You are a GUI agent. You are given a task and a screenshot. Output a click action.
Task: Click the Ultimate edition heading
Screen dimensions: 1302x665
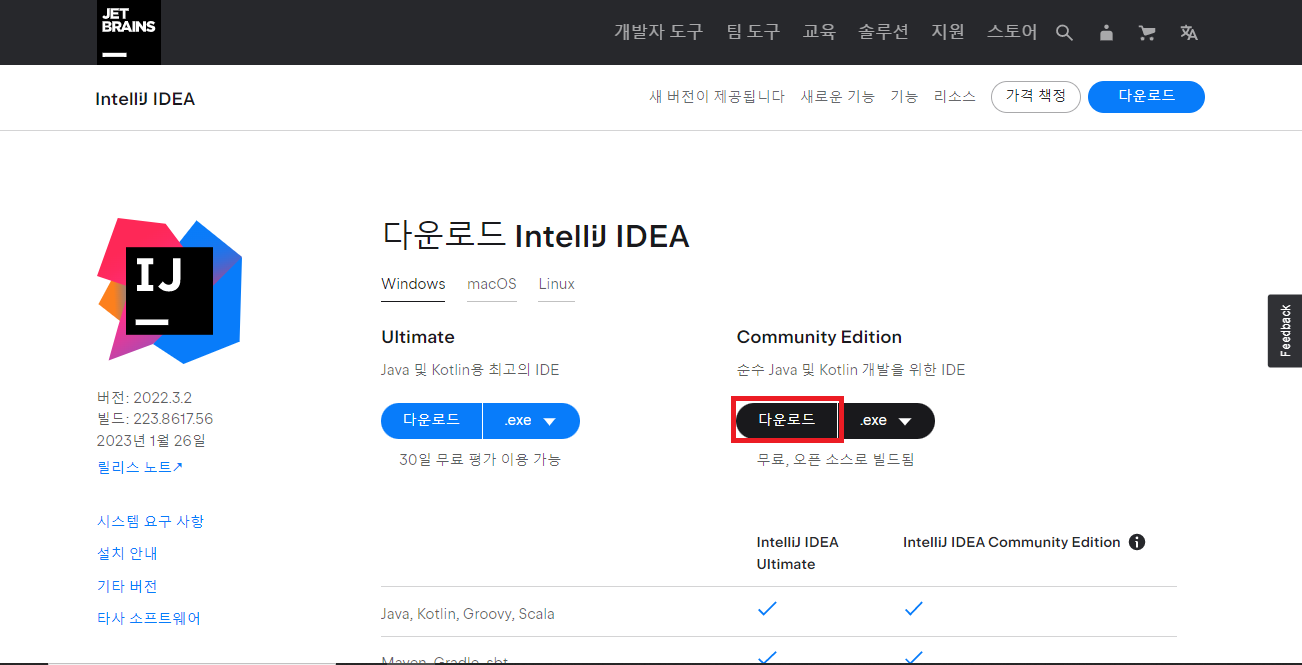coord(418,337)
